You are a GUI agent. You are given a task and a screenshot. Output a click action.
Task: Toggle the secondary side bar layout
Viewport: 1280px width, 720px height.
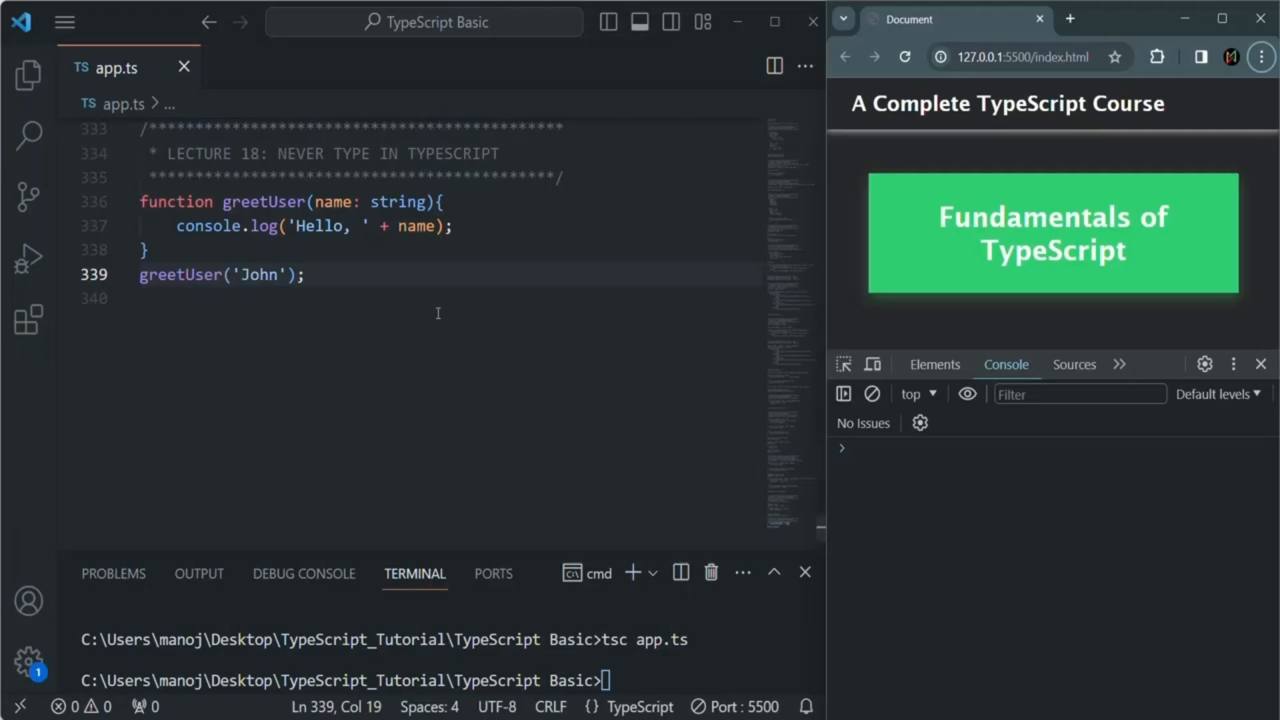pyautogui.click(x=671, y=22)
